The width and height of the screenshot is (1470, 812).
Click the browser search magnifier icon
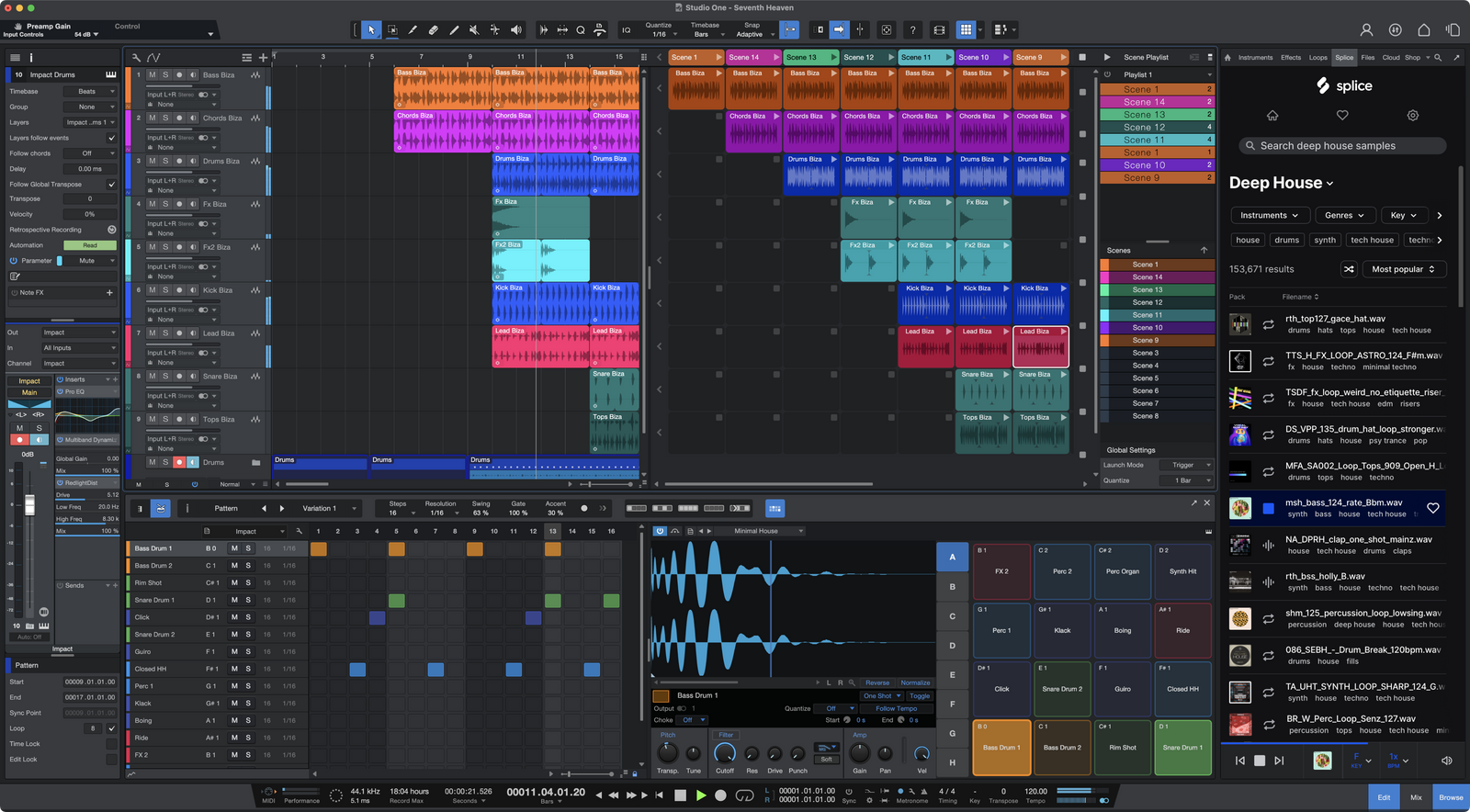click(1438, 57)
